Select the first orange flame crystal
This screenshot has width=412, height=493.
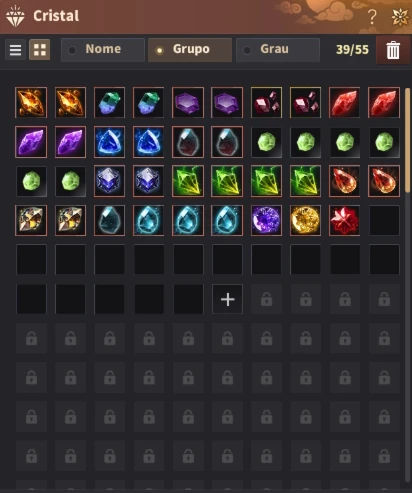[x=31, y=102]
